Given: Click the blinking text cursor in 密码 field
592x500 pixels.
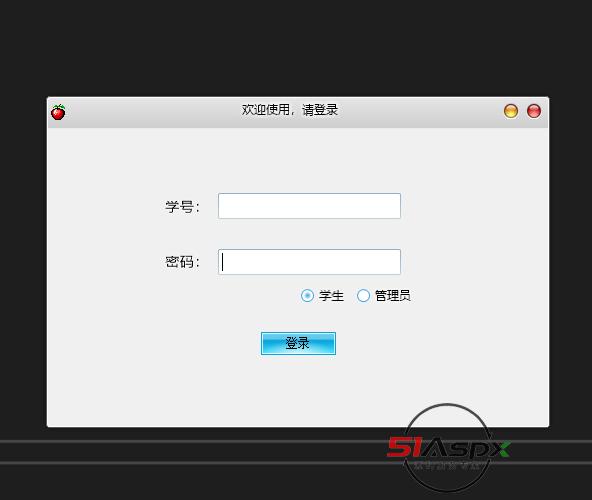Looking at the screenshot, I should pyautogui.click(x=223, y=262).
